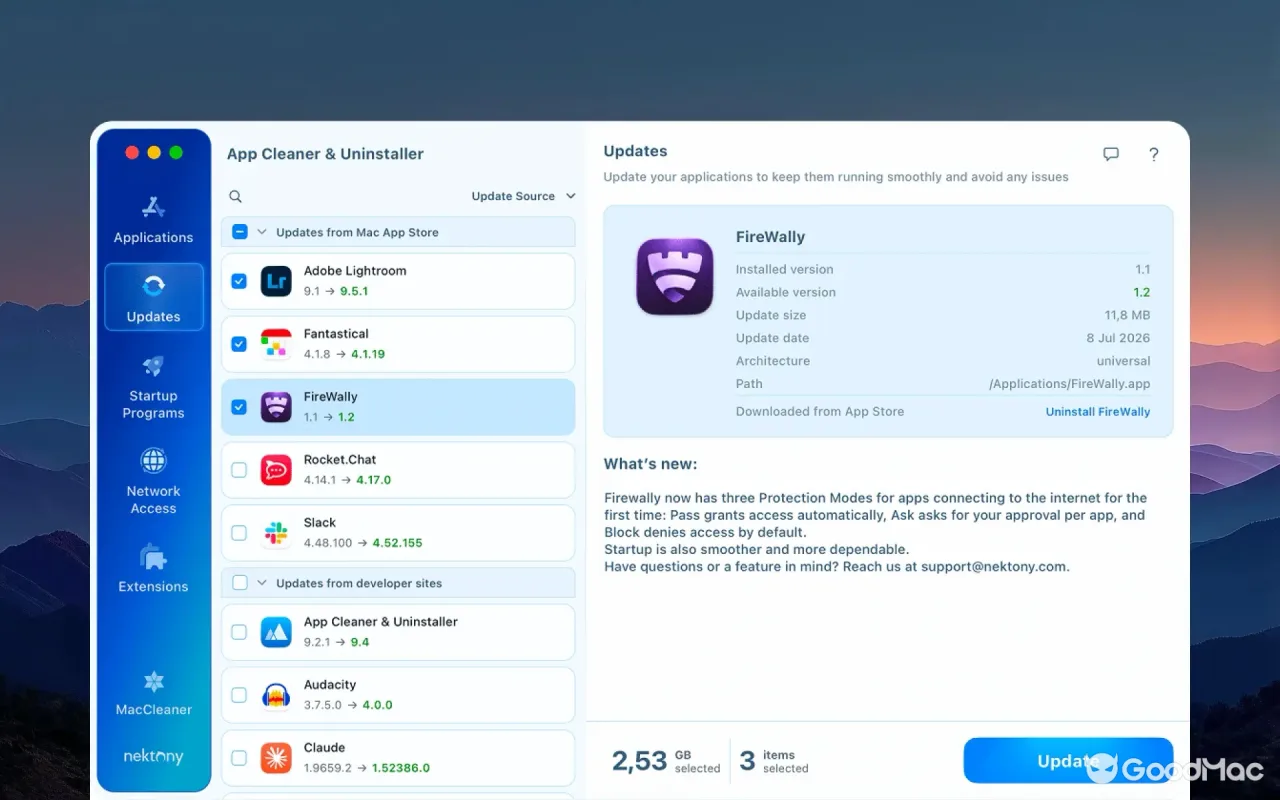Select Rocket.Chat update name

(340, 460)
